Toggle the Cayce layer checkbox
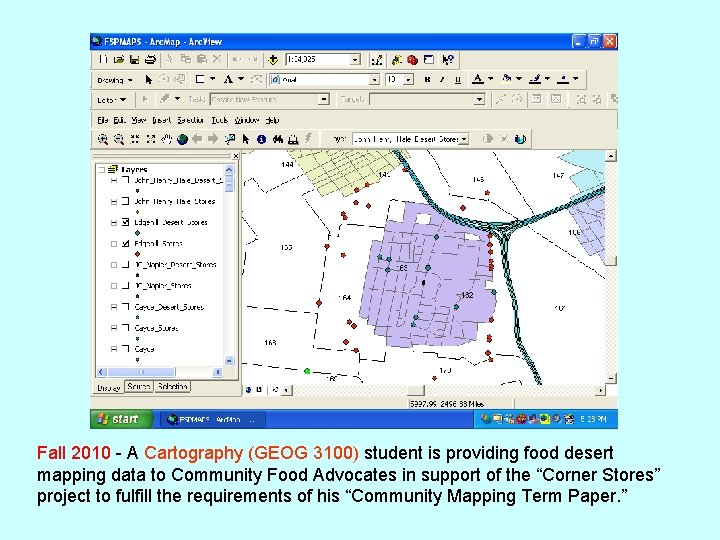 [126, 349]
